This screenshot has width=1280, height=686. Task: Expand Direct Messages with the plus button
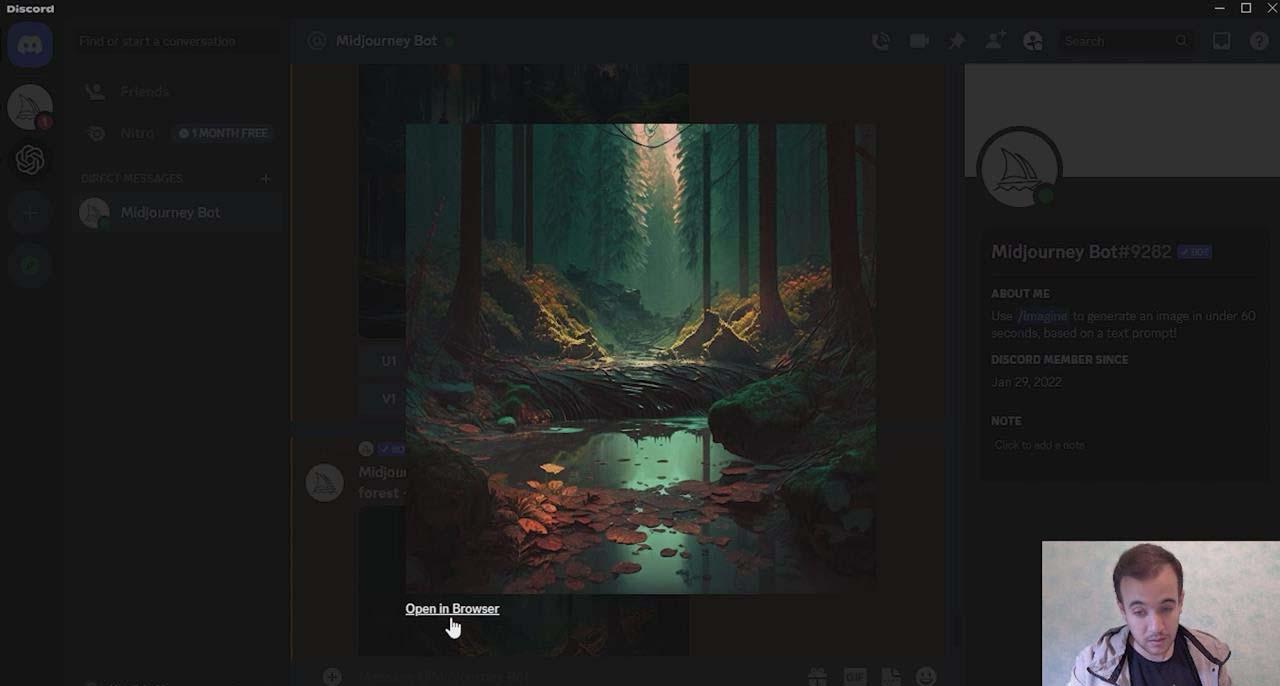point(265,178)
